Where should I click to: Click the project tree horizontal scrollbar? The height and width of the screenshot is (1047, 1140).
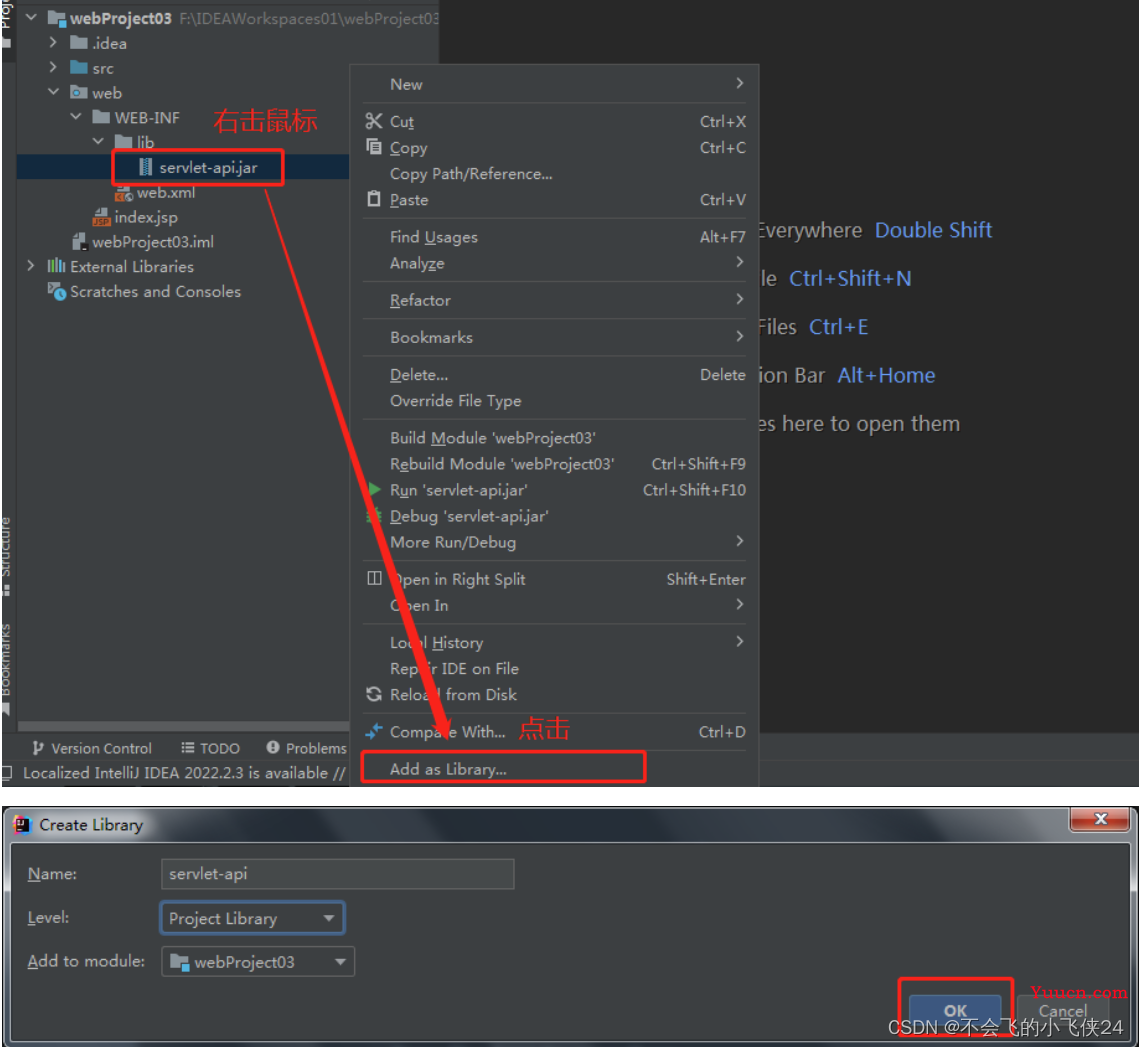coord(183,726)
